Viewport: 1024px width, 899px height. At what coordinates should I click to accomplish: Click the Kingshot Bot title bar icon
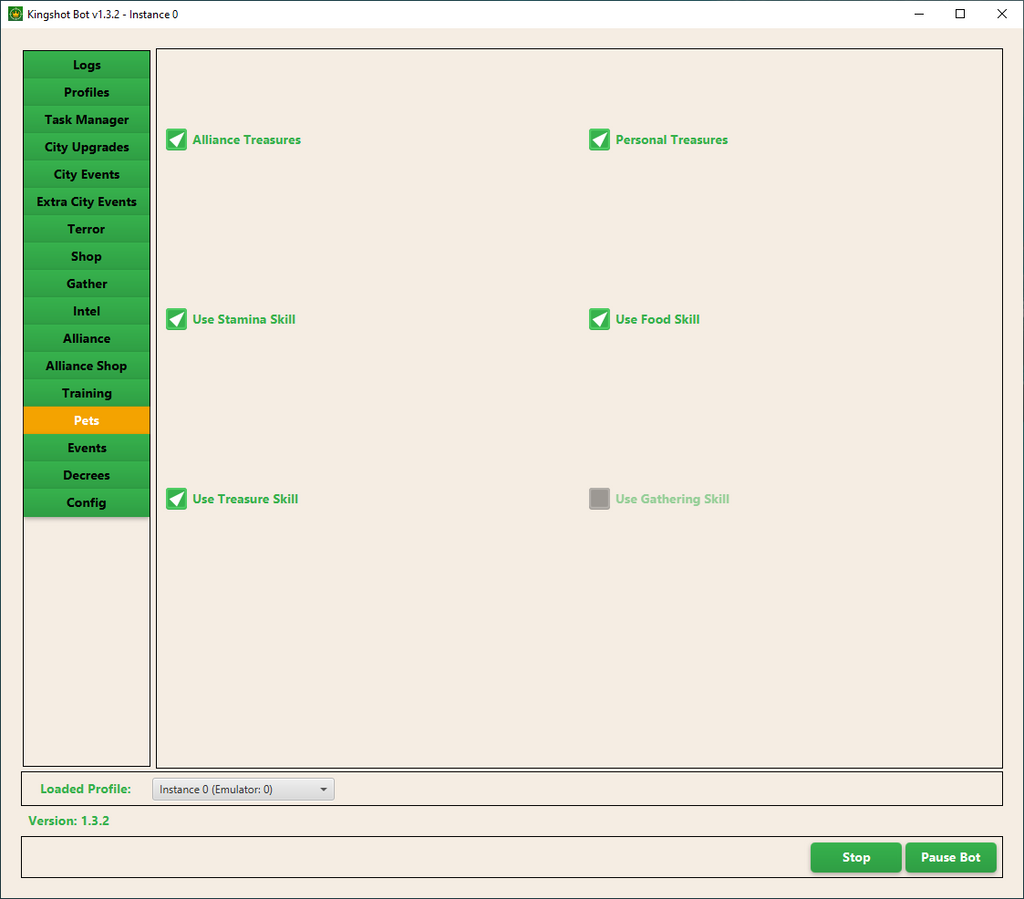click(15, 14)
